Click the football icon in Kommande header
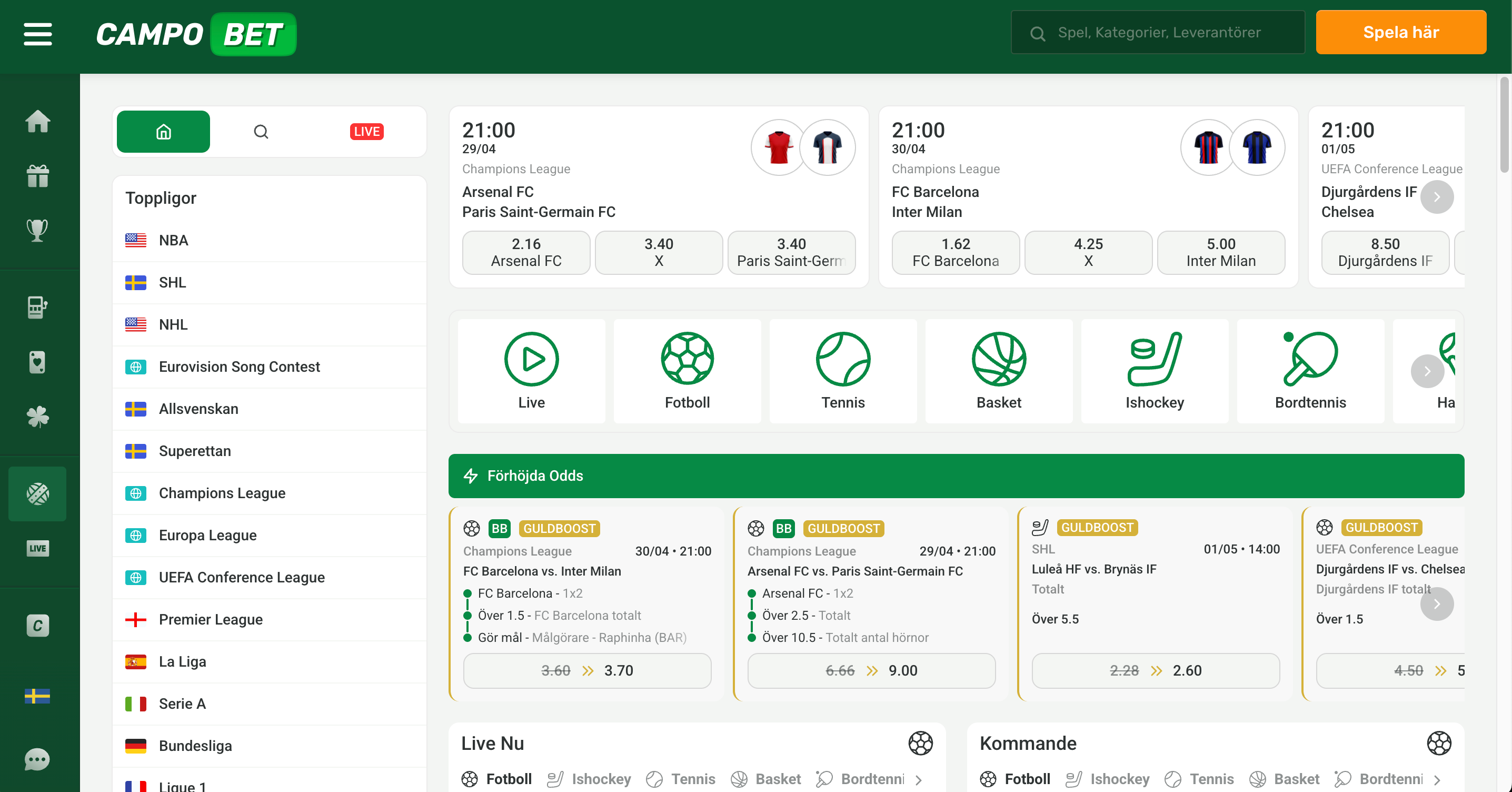Viewport: 1512px width, 792px height. (x=1439, y=743)
